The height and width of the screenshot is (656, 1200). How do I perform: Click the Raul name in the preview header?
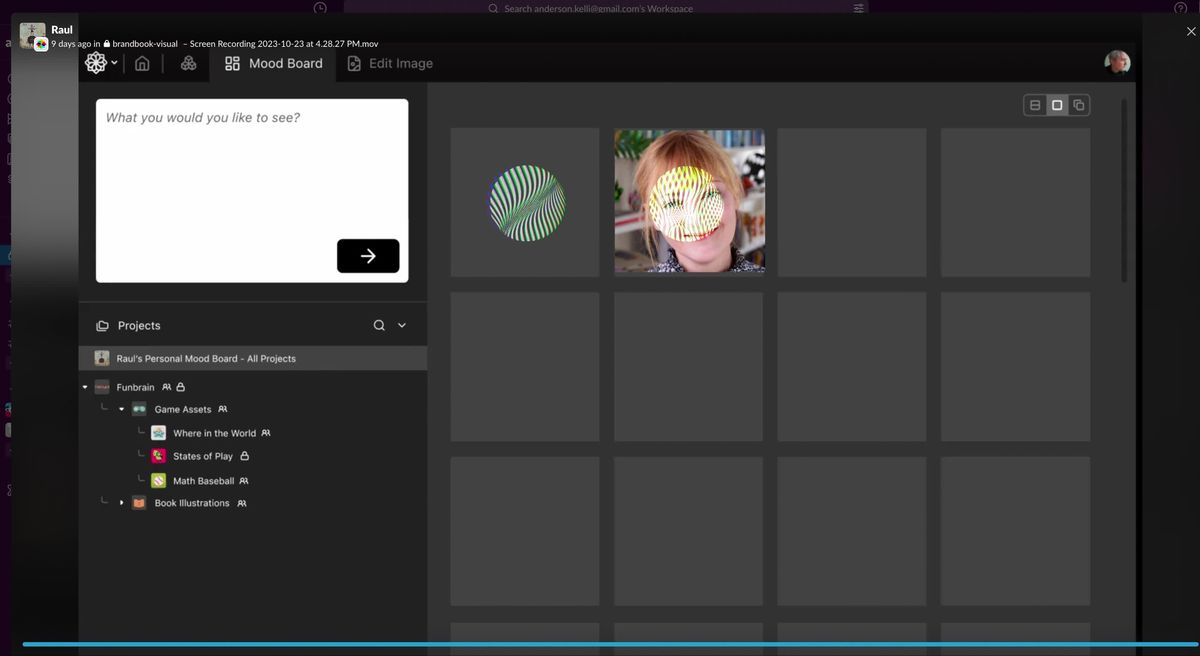[x=62, y=30]
